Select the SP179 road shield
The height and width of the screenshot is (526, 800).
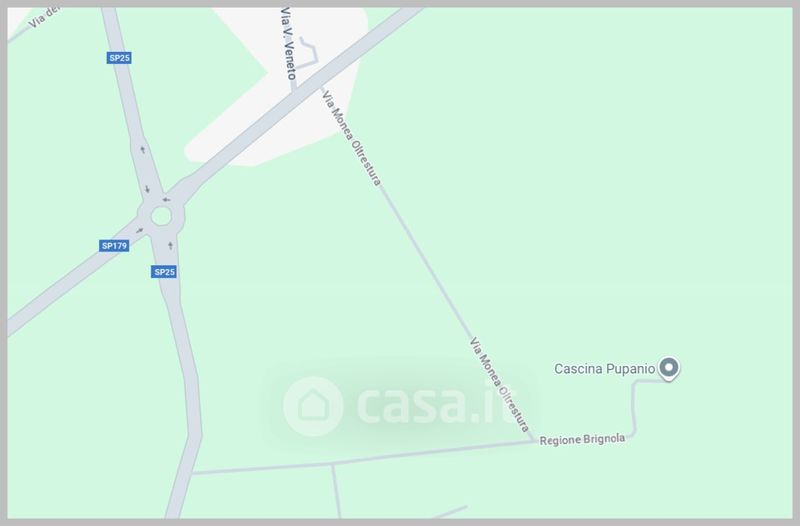click(x=114, y=246)
